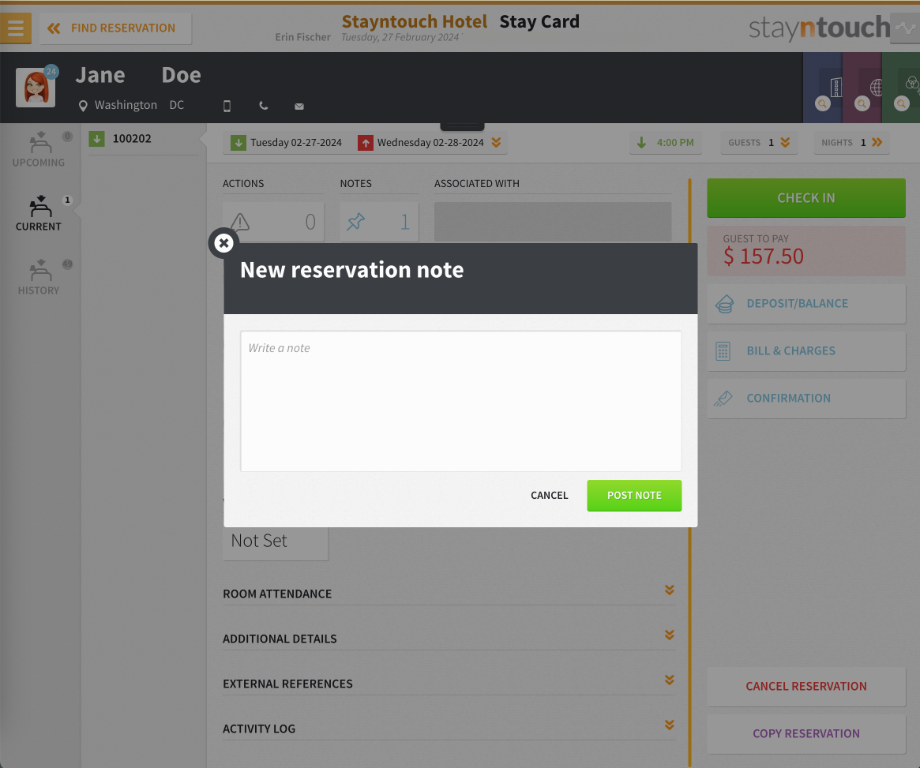Click the email envelope icon
Viewport: 920px width, 768px height.
(299, 106)
